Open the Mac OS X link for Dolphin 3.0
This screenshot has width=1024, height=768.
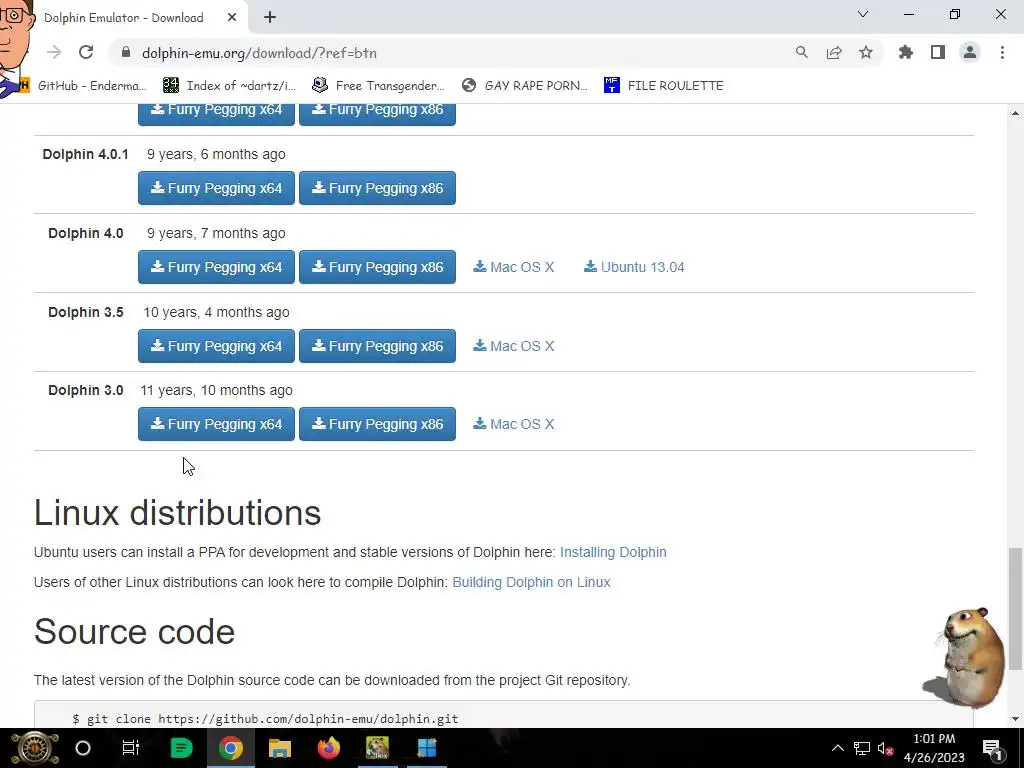click(514, 424)
